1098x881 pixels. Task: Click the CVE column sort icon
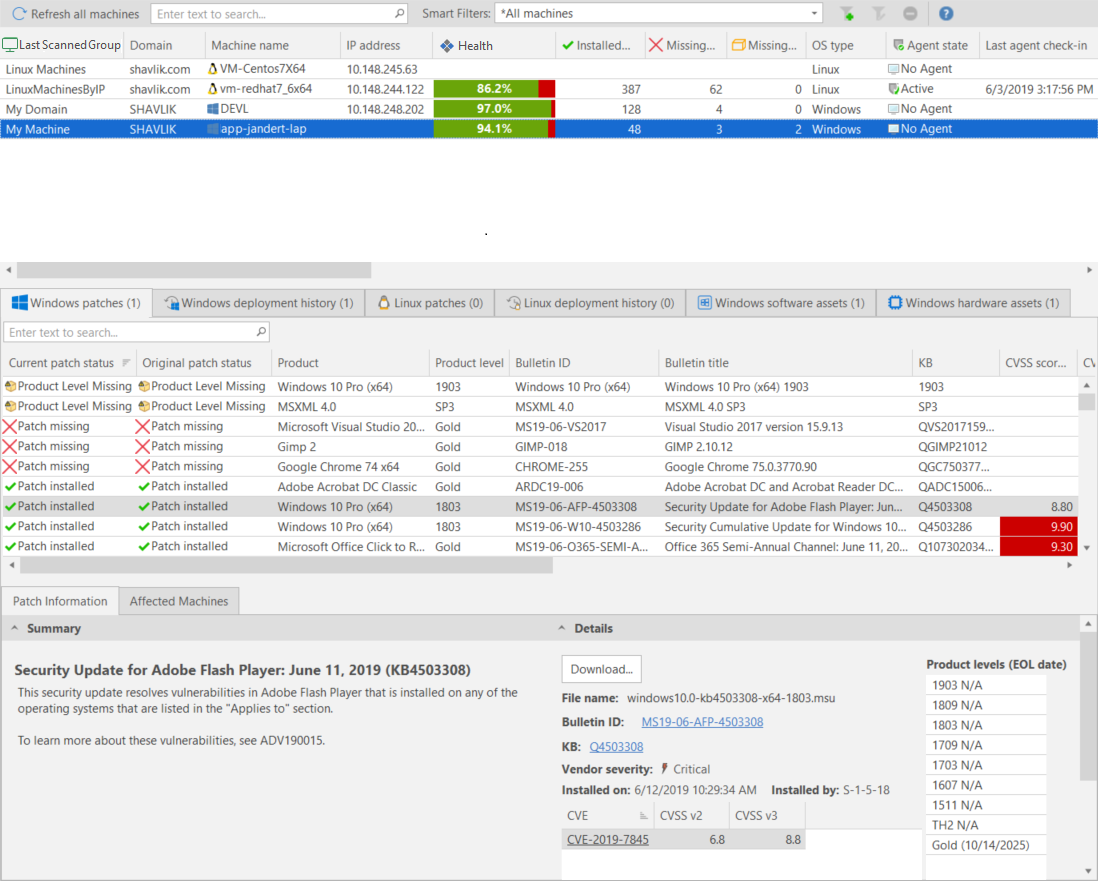(x=643, y=816)
